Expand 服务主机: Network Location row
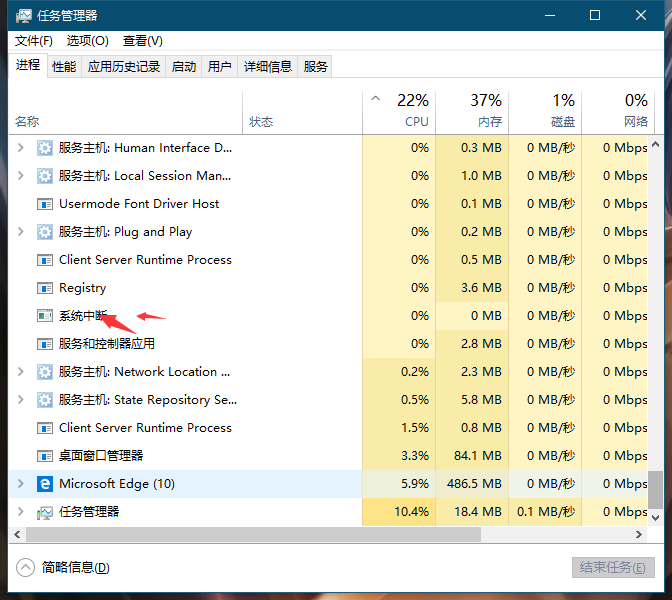This screenshot has width=672, height=600. [x=21, y=372]
